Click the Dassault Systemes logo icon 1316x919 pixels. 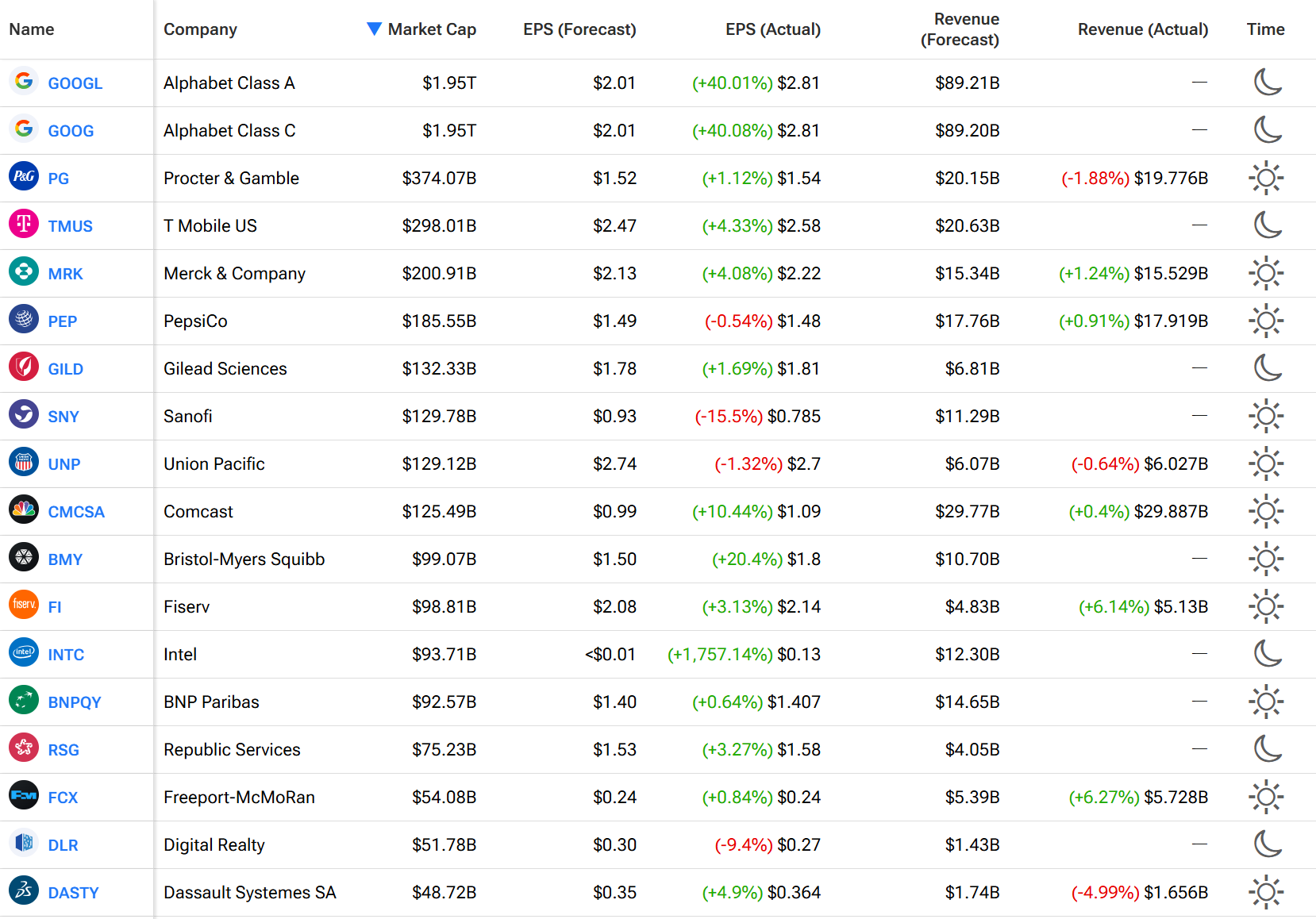pos(24,890)
